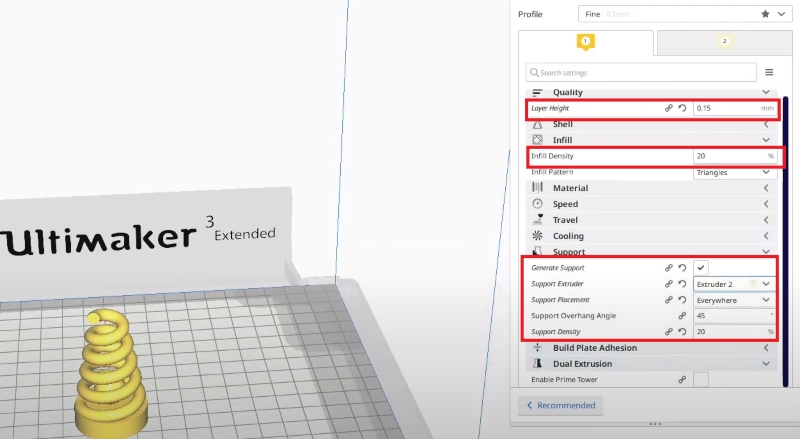Image resolution: width=800 pixels, height=439 pixels.
Task: Enable the Prime Tower checkbox
Action: pos(701,380)
